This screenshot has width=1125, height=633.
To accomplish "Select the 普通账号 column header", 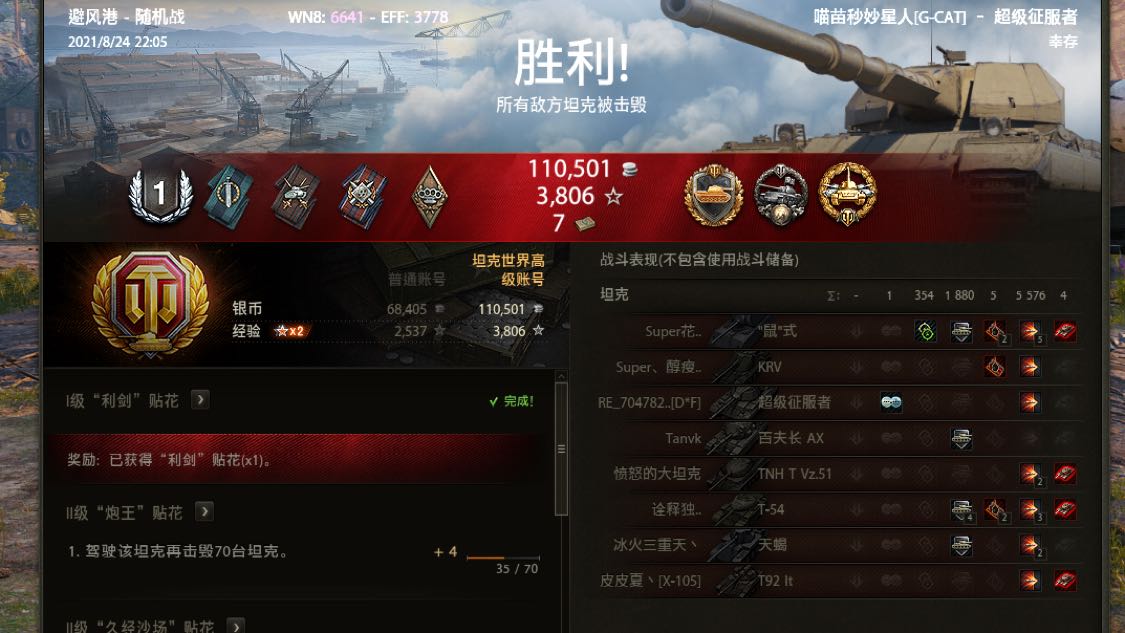I will (417, 279).
